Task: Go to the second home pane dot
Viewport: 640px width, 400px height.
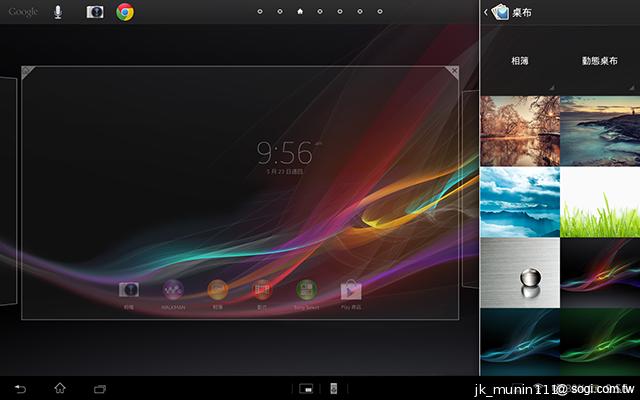Action: point(280,11)
